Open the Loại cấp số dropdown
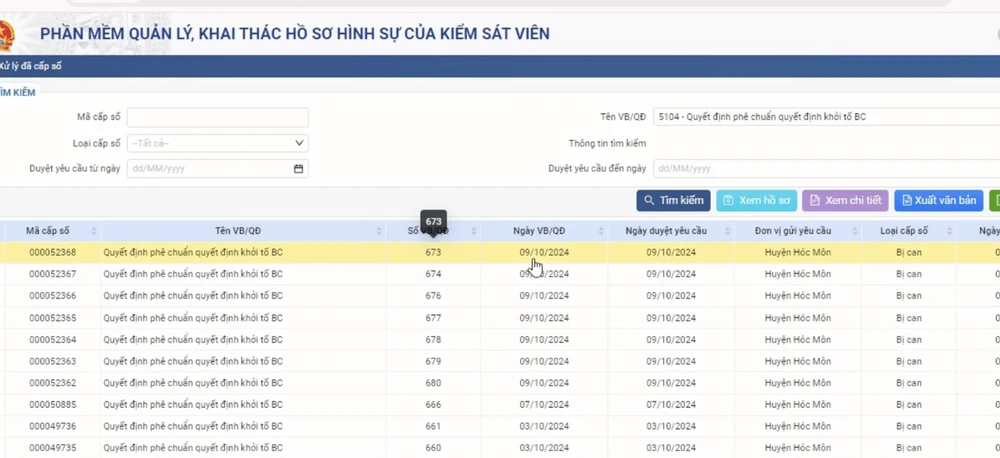Image resolution: width=1000 pixels, height=458 pixels. point(217,143)
